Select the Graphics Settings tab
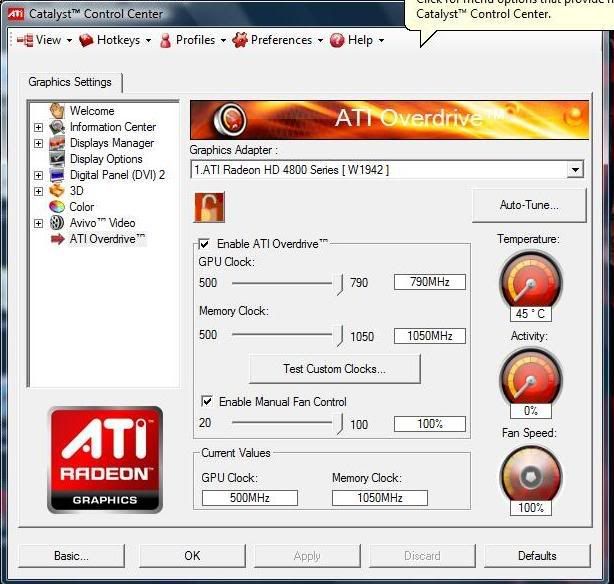The height and width of the screenshot is (584, 614). tap(70, 82)
